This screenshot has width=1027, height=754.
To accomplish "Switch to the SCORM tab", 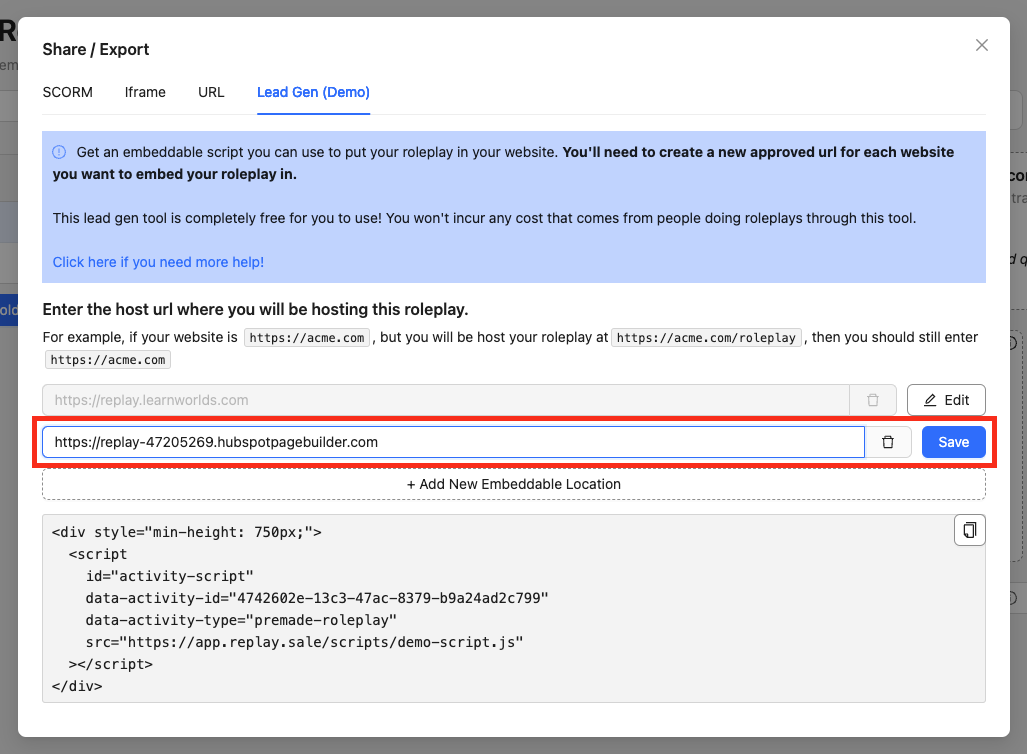I will click(x=67, y=92).
